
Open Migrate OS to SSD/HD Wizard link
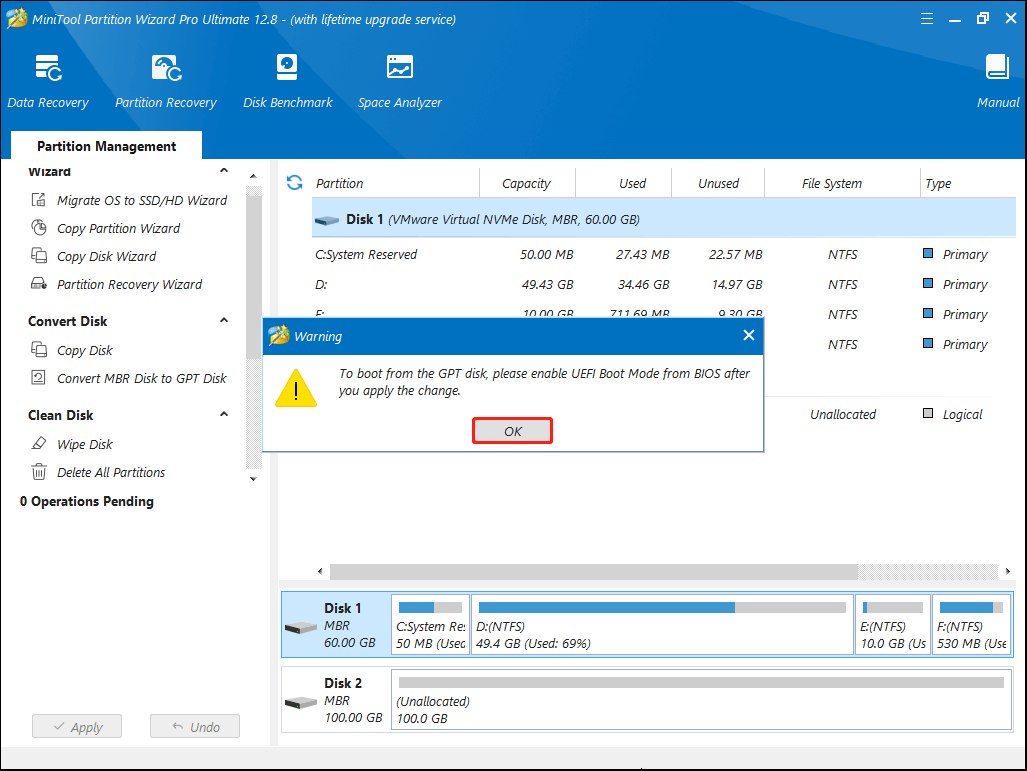pyautogui.click(x=142, y=200)
